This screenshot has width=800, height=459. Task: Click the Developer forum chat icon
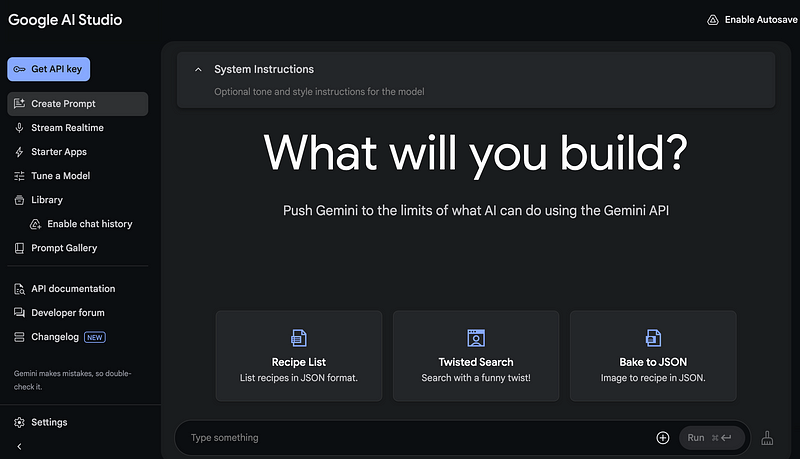point(19,313)
